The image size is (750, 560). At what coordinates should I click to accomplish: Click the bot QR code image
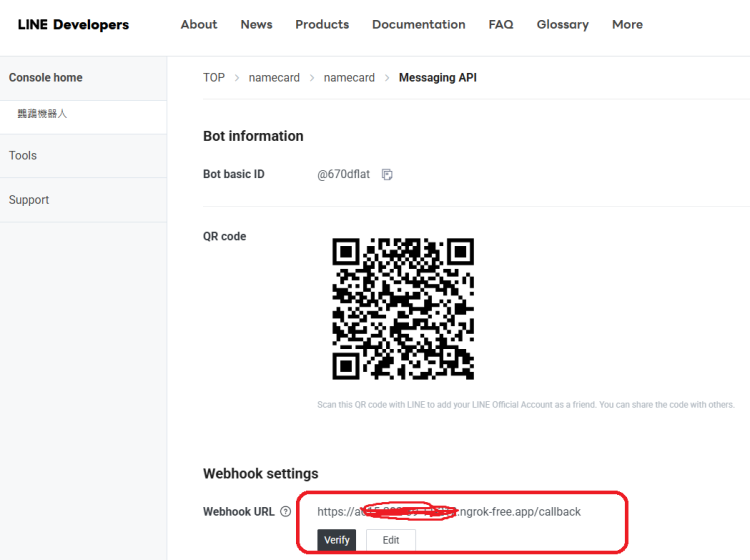tap(403, 309)
